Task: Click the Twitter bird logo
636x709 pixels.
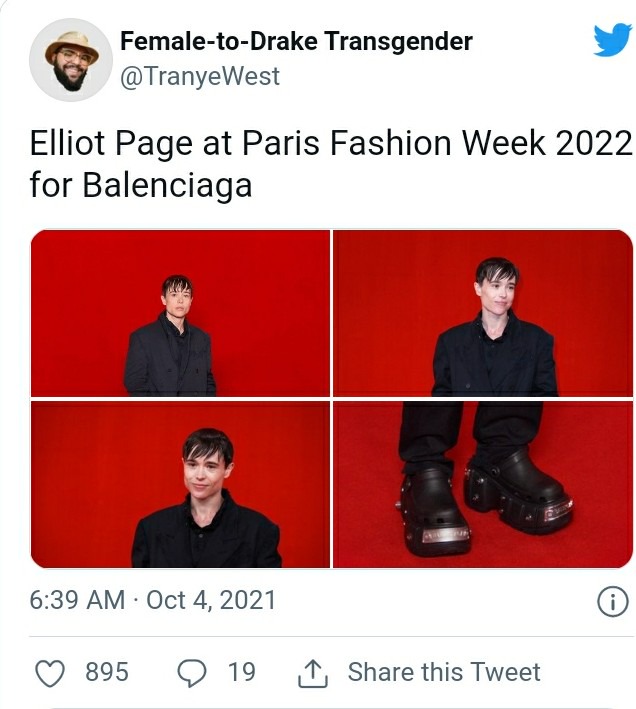Action: click(612, 40)
